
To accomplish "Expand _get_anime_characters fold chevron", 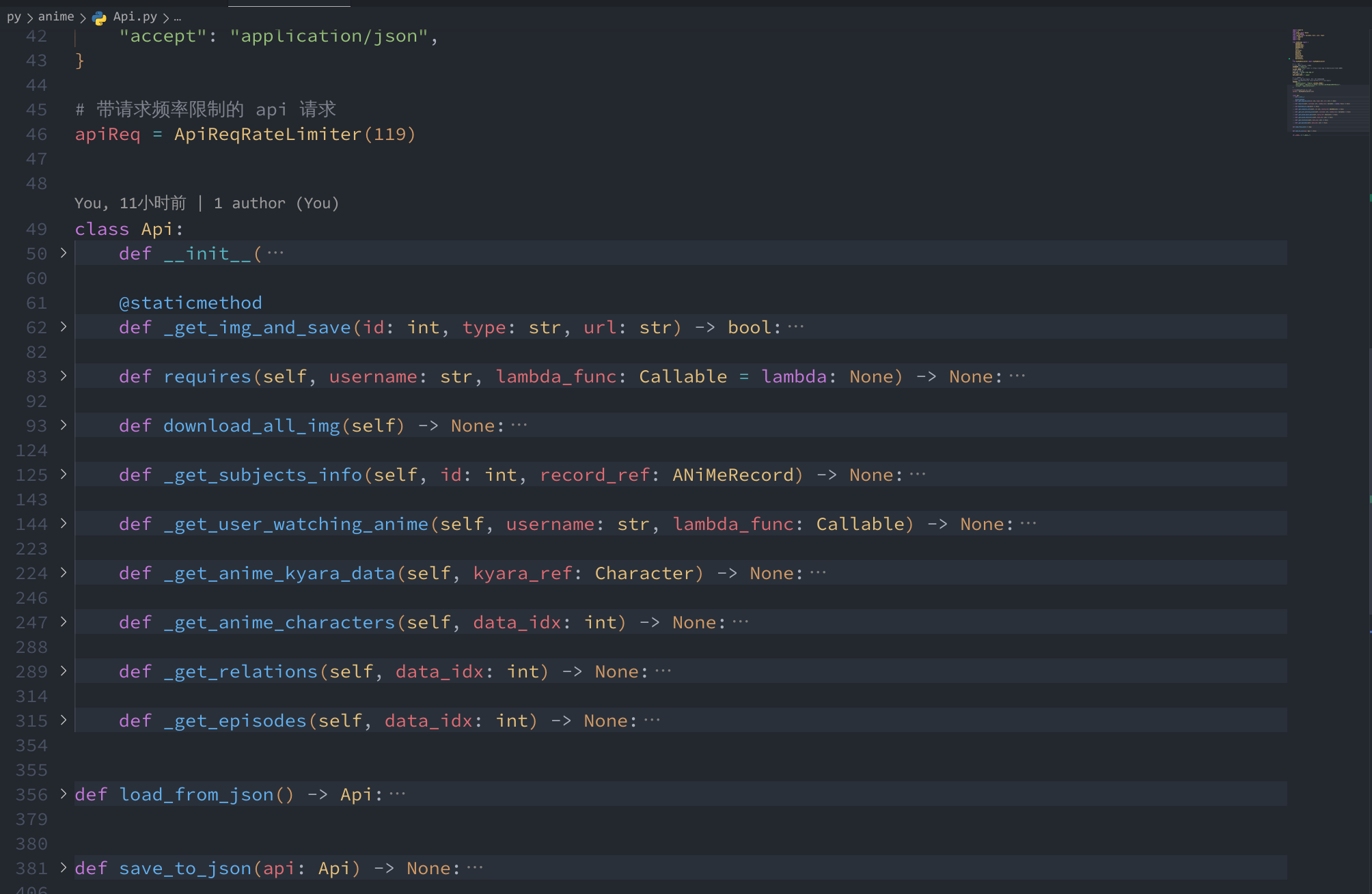I will [x=64, y=622].
